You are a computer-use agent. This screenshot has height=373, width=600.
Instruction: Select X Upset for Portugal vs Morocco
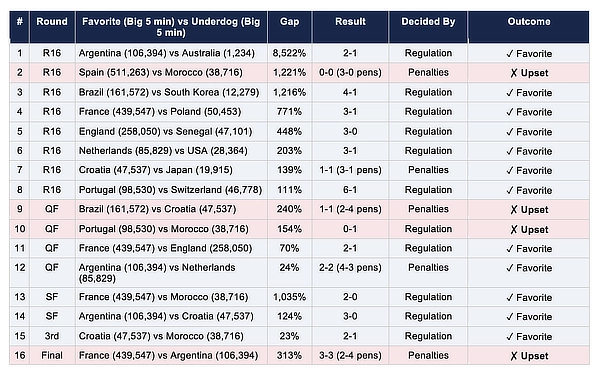[529, 230]
